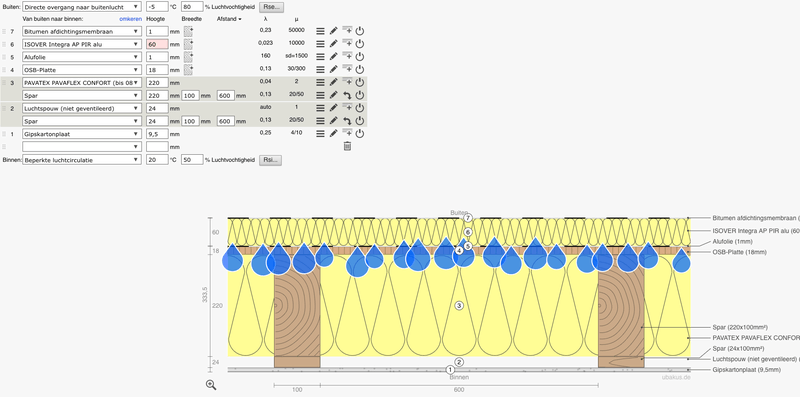This screenshot has height=397, width=800.
Task: Click inside temperature field showing 20
Action: 157,160
